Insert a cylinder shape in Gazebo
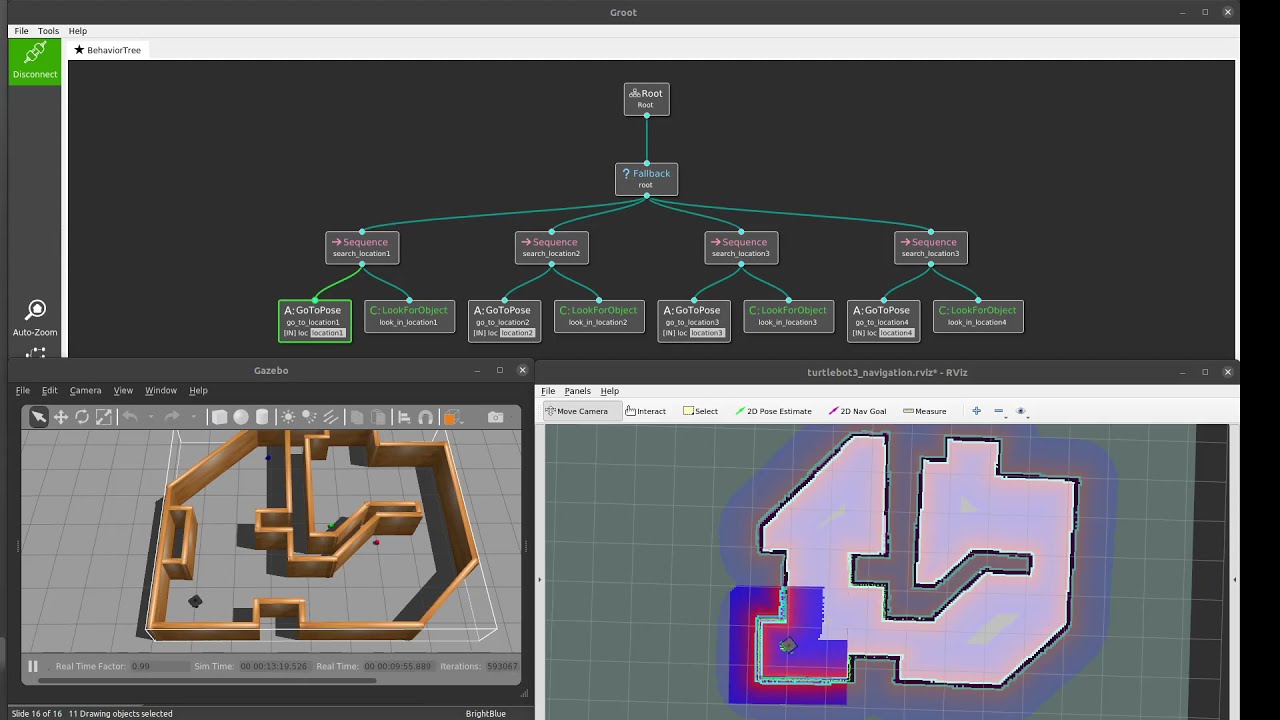 coord(263,417)
